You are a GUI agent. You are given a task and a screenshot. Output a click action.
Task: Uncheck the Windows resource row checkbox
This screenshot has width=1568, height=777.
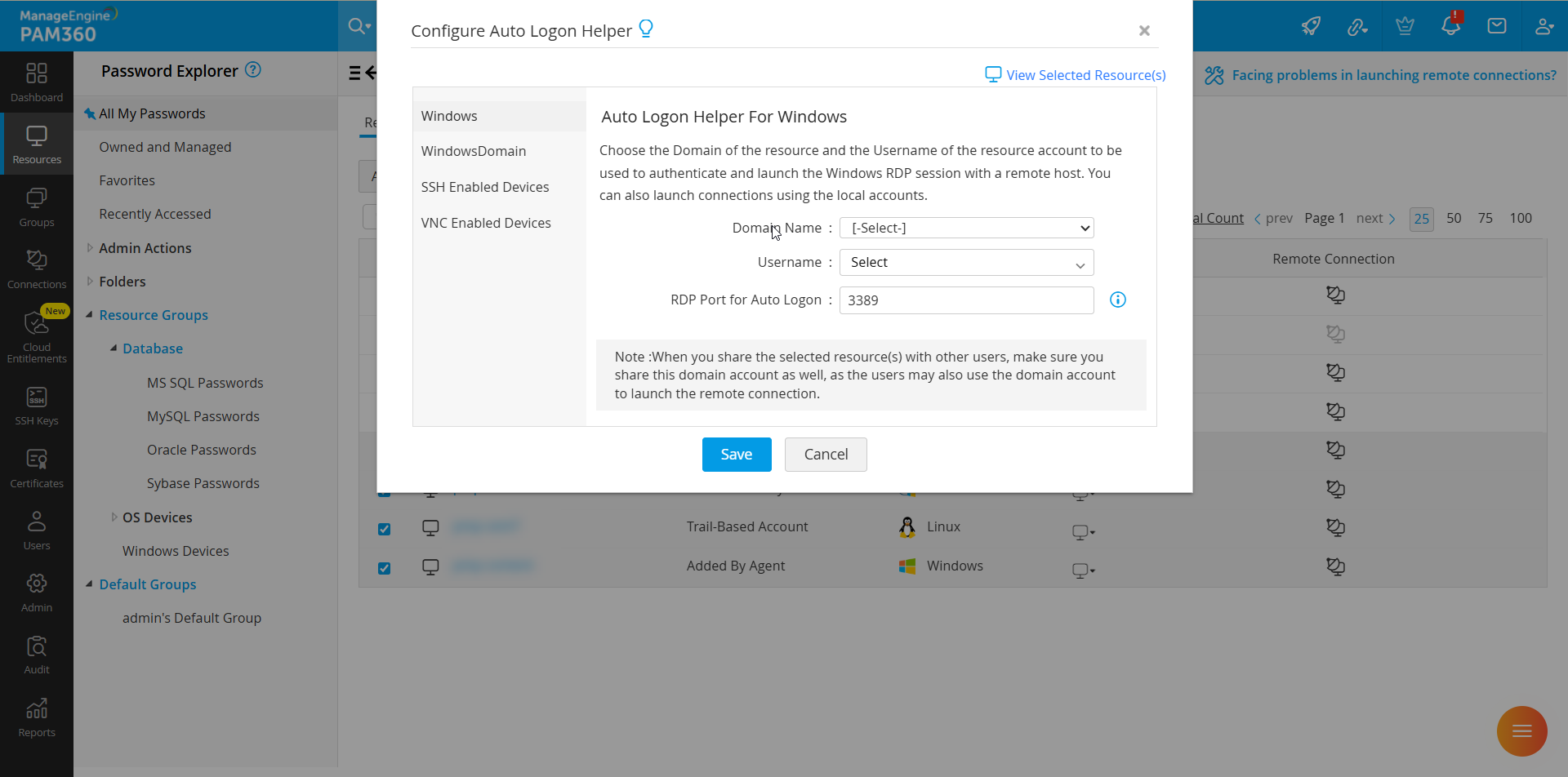pyautogui.click(x=384, y=568)
